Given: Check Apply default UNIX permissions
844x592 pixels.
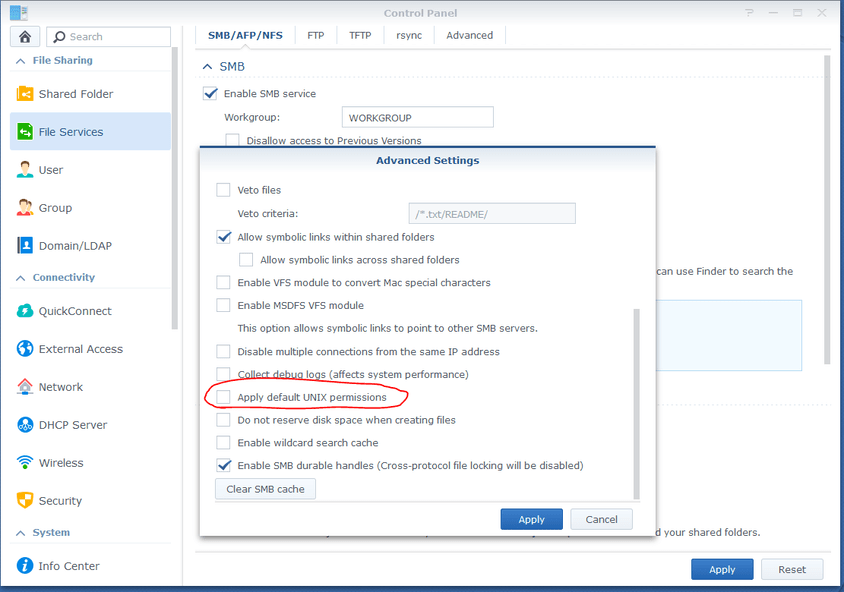Looking at the screenshot, I should (x=223, y=397).
